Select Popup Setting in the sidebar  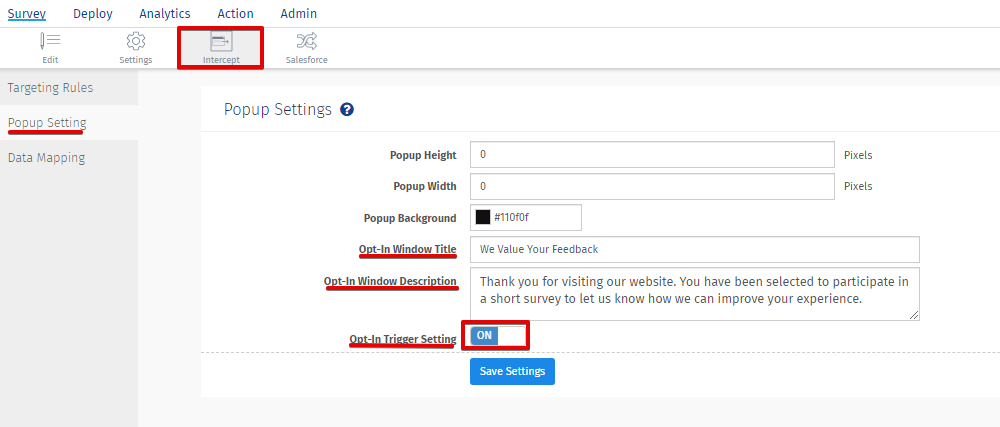47,123
